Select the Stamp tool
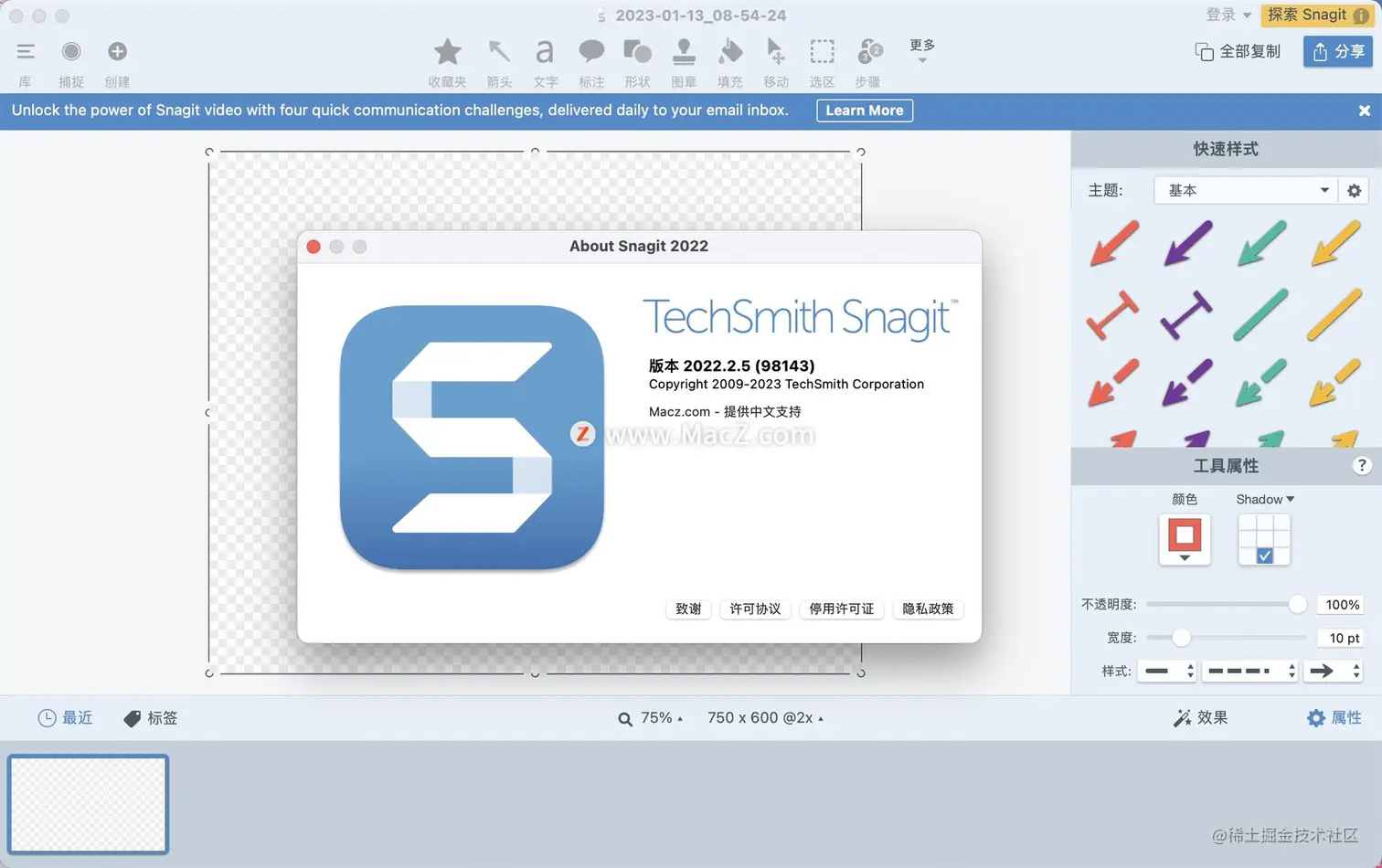 tap(684, 52)
